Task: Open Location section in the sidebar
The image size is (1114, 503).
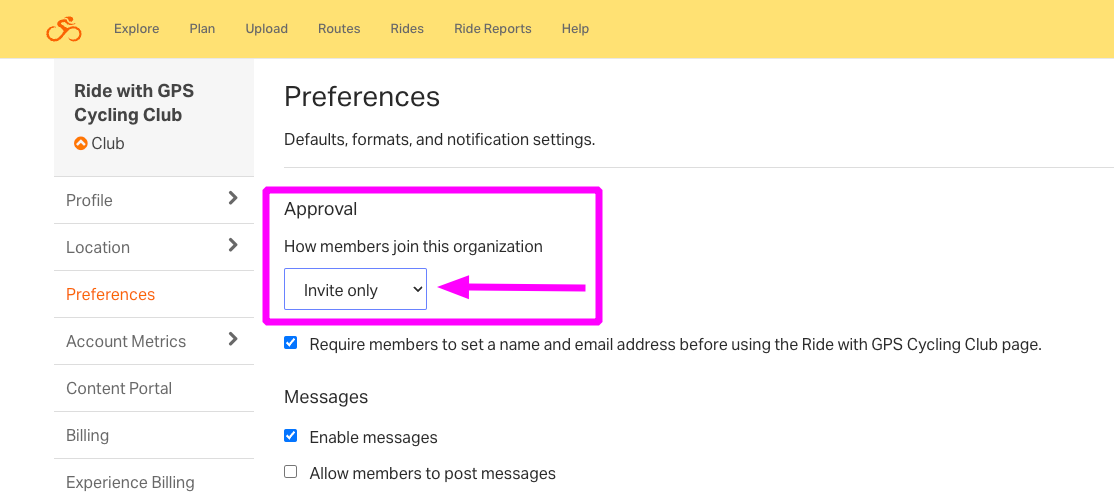Action: (98, 247)
